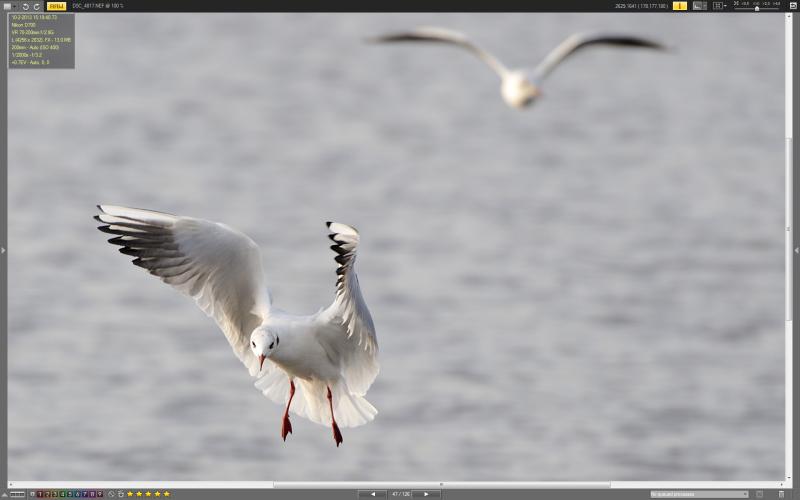Click the 47 / 126 image counter
The height and width of the screenshot is (500, 800).
pyautogui.click(x=400, y=494)
